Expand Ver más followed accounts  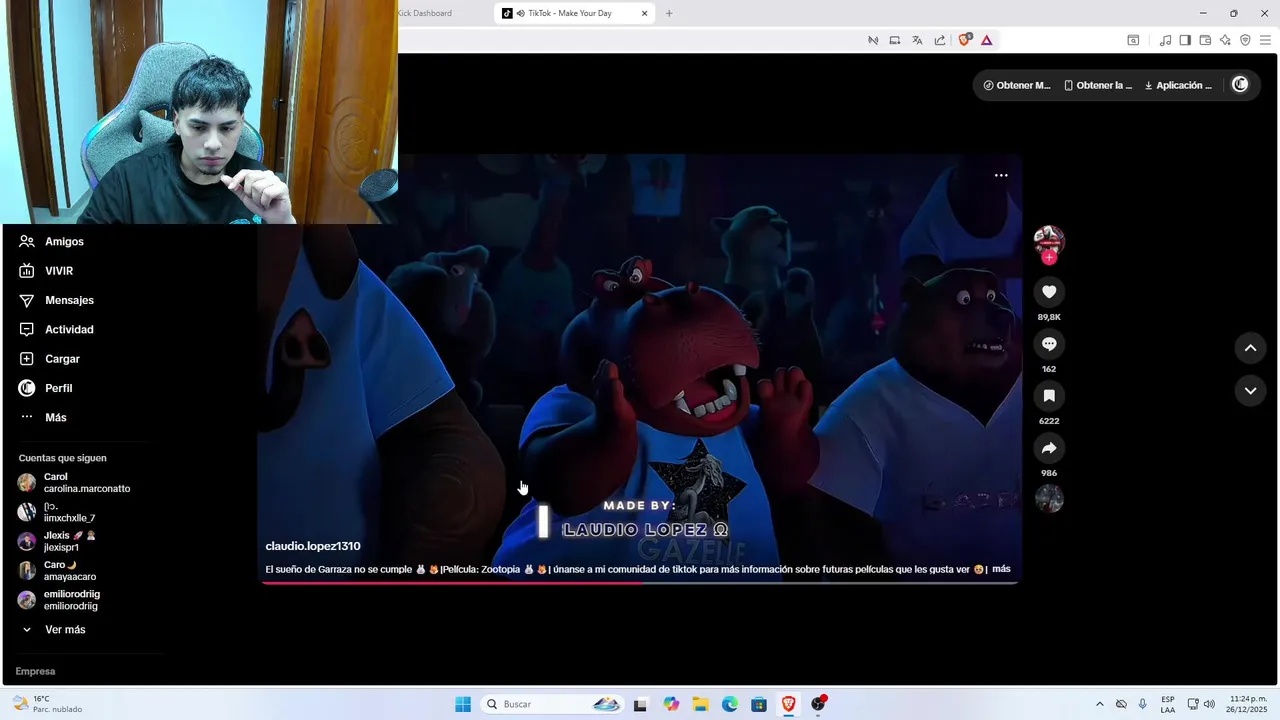click(x=54, y=630)
